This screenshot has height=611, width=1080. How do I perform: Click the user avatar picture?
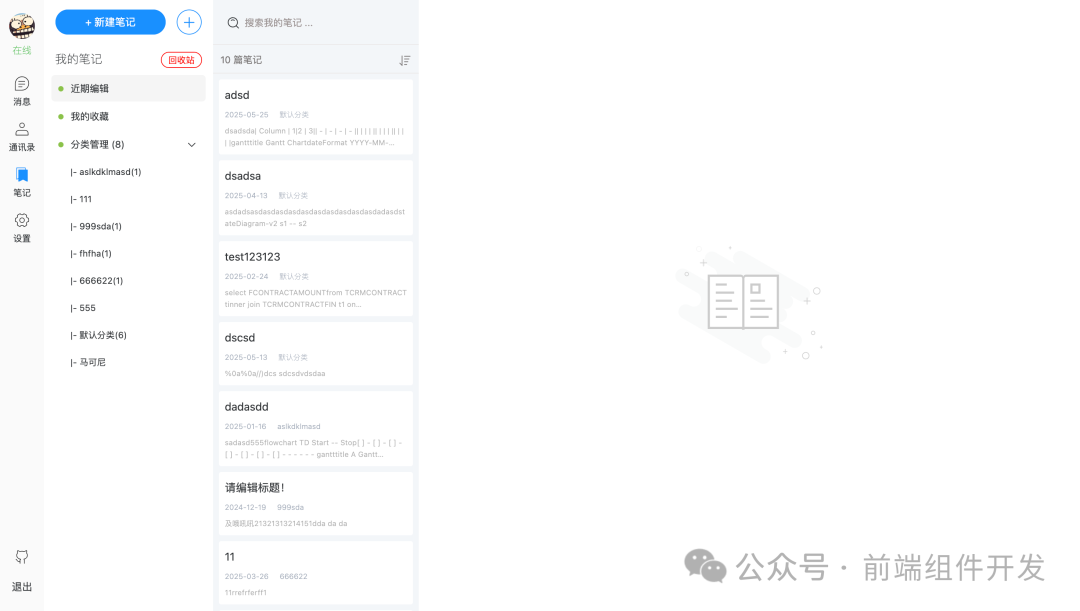(x=22, y=26)
